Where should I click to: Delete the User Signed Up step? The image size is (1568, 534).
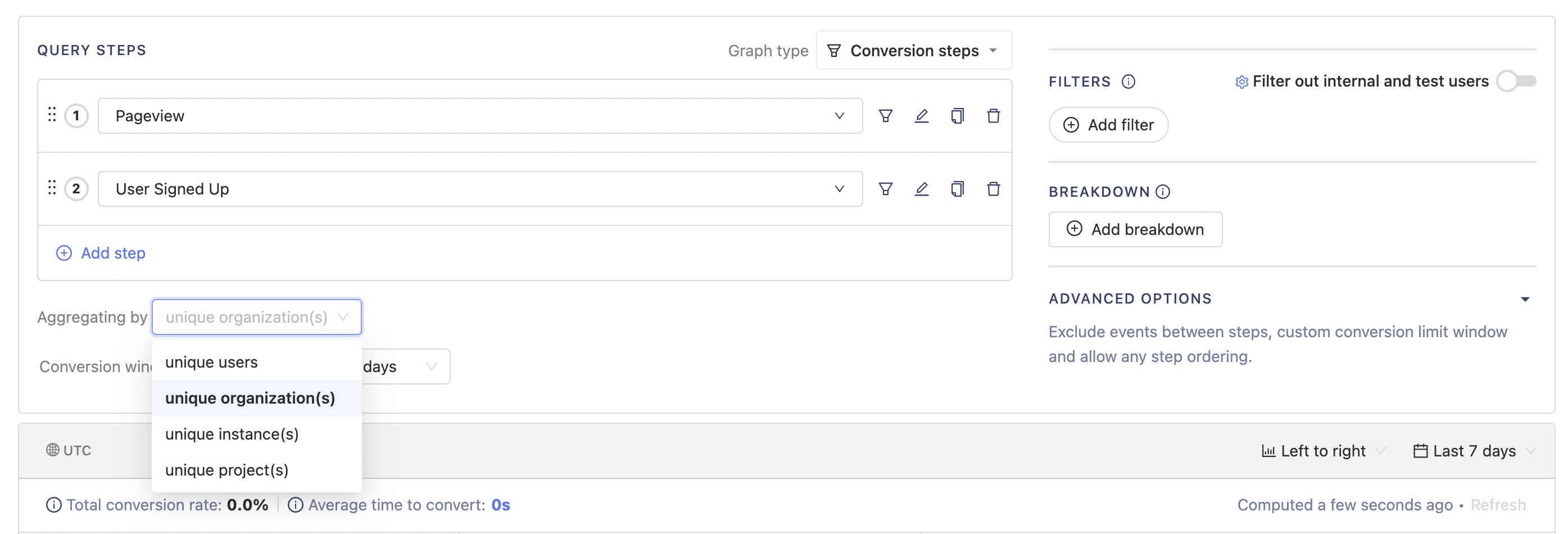(994, 189)
